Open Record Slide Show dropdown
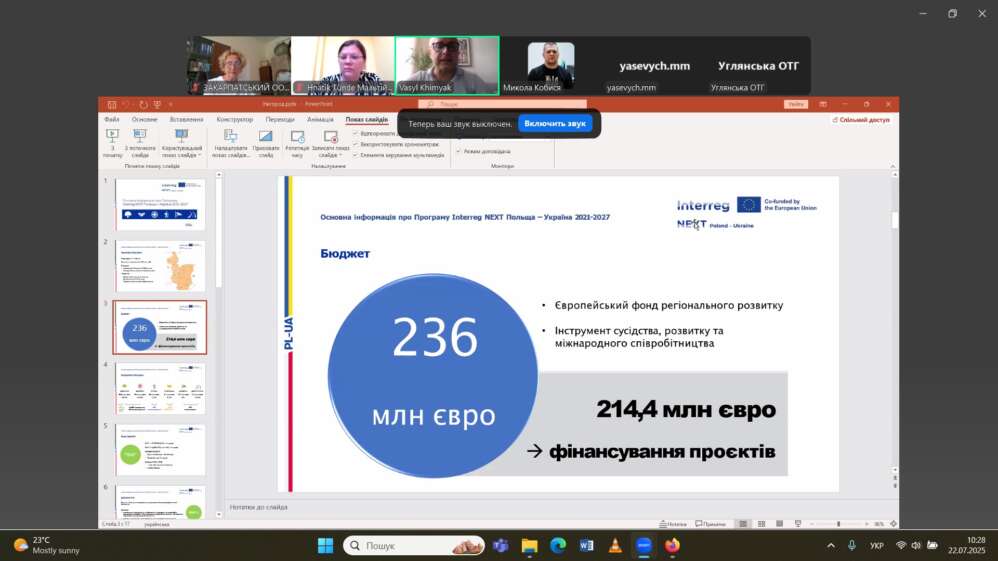 (330, 143)
